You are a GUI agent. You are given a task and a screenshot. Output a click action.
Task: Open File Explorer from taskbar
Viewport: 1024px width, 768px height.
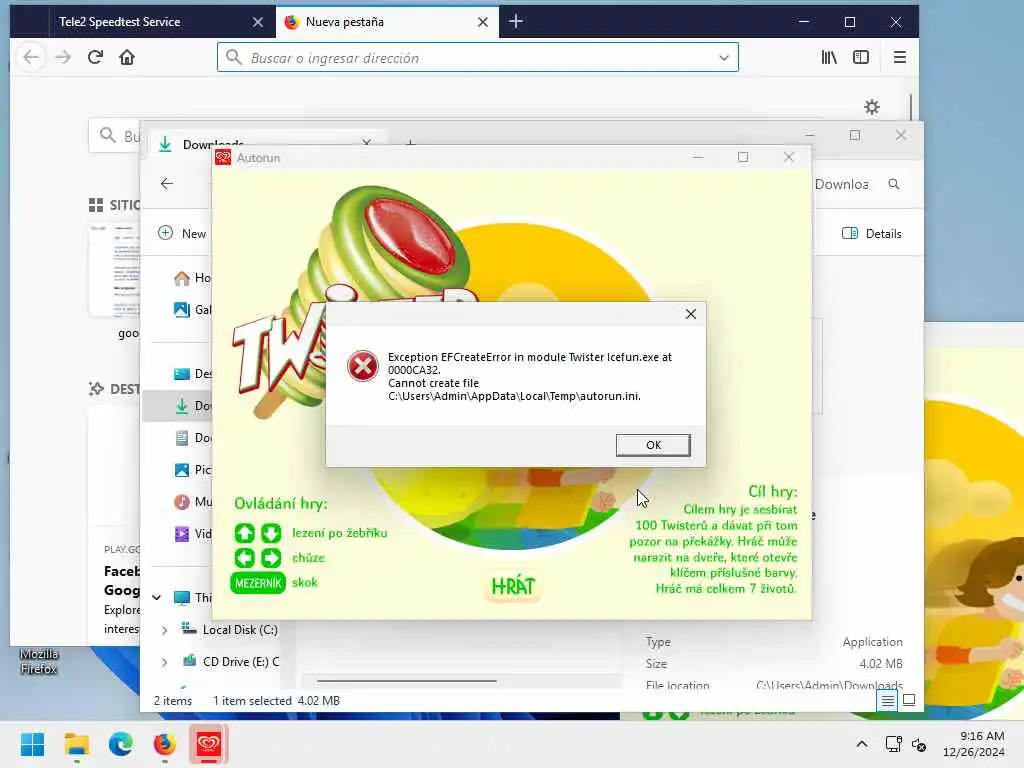76,744
